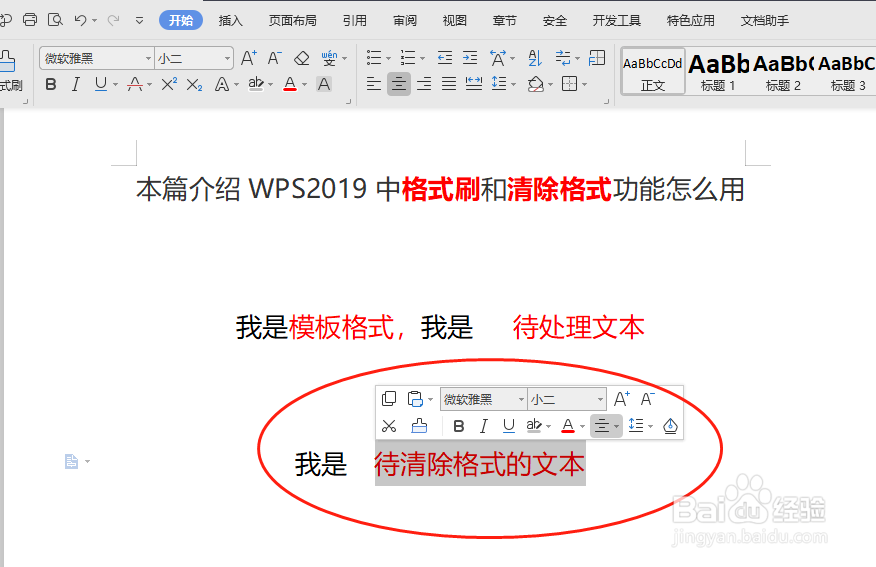Image resolution: width=876 pixels, height=567 pixels.
Task: Apply subscript formatting
Action: [194, 84]
